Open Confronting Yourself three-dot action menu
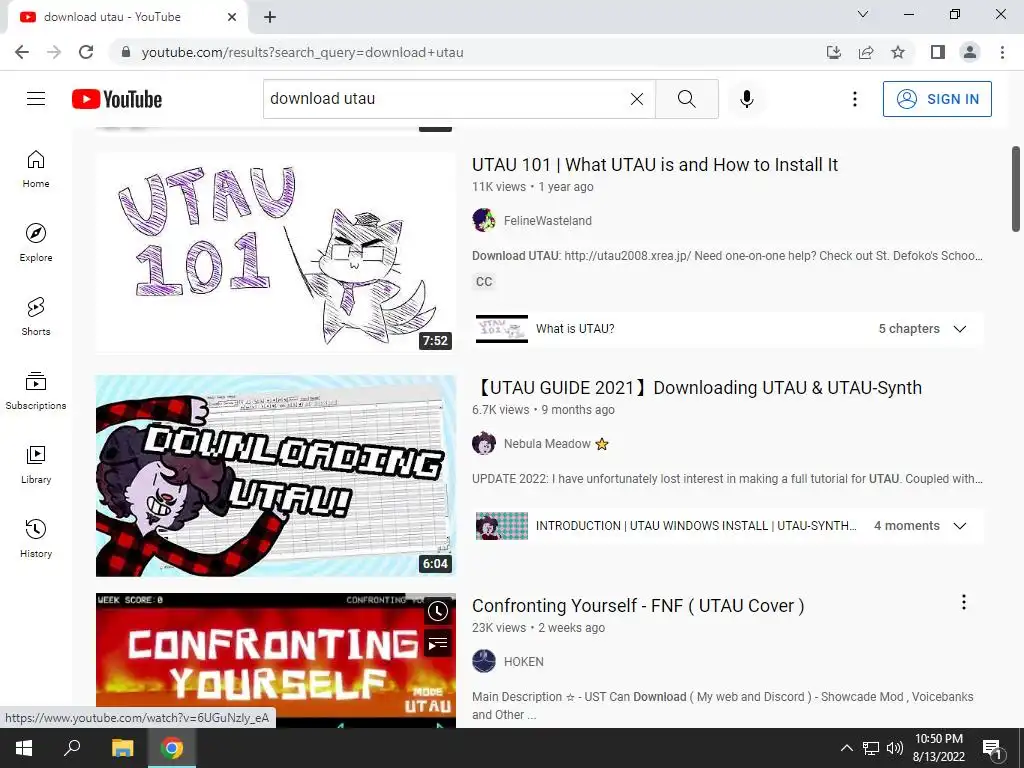The height and width of the screenshot is (768, 1024). pos(963,602)
